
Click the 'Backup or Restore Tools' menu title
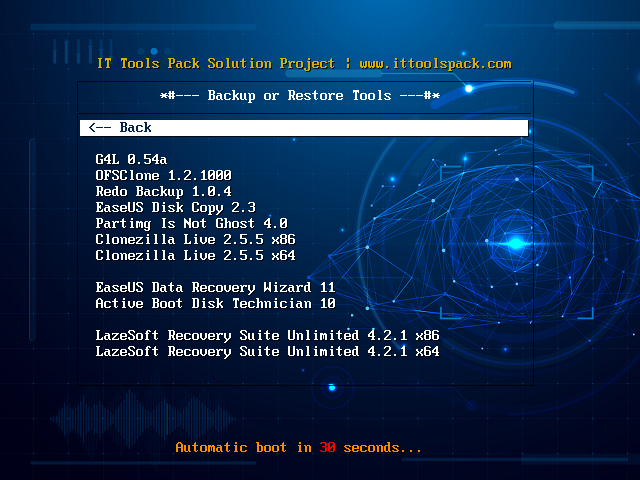click(300, 96)
